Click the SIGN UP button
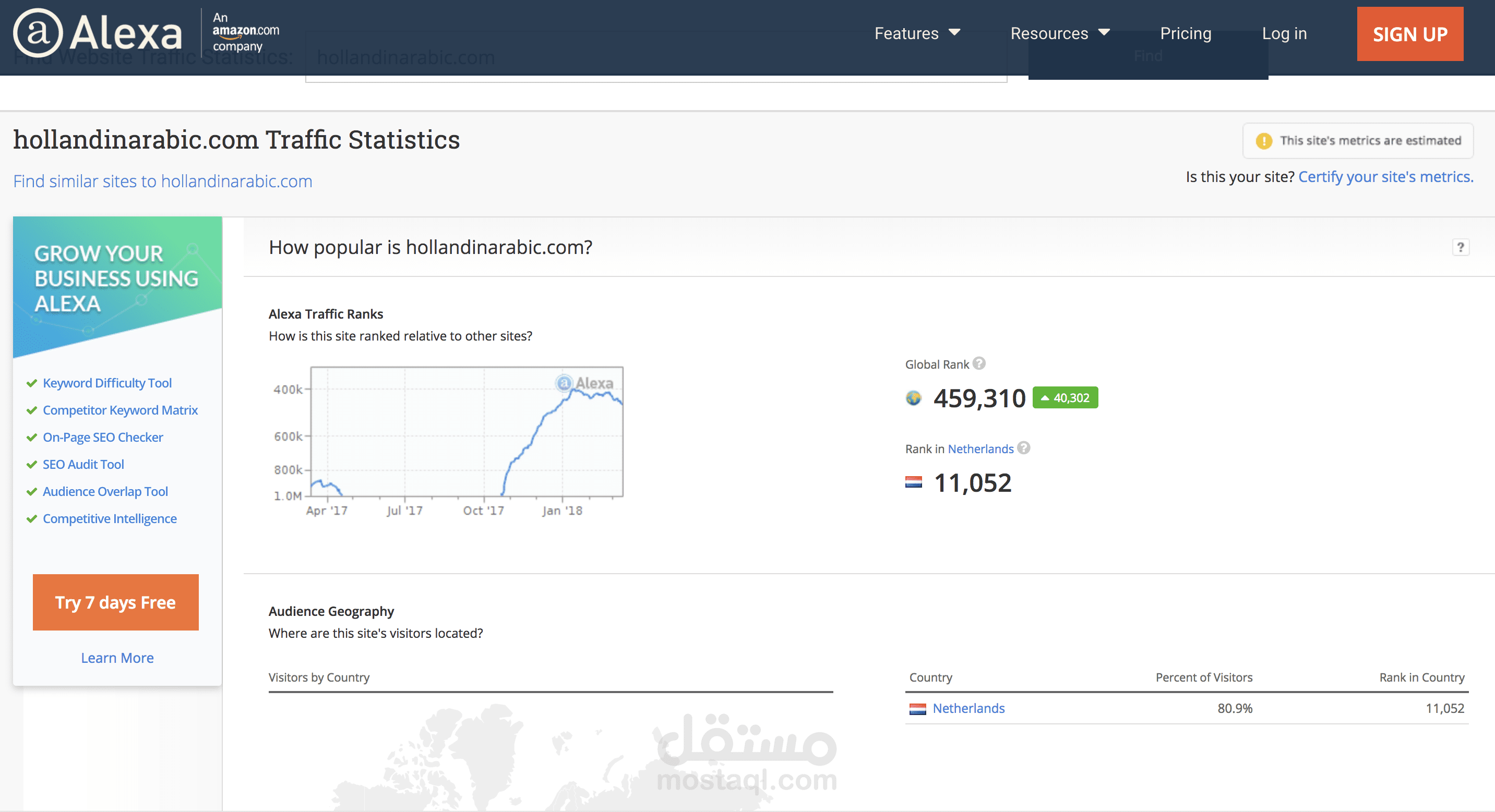 1410,34
